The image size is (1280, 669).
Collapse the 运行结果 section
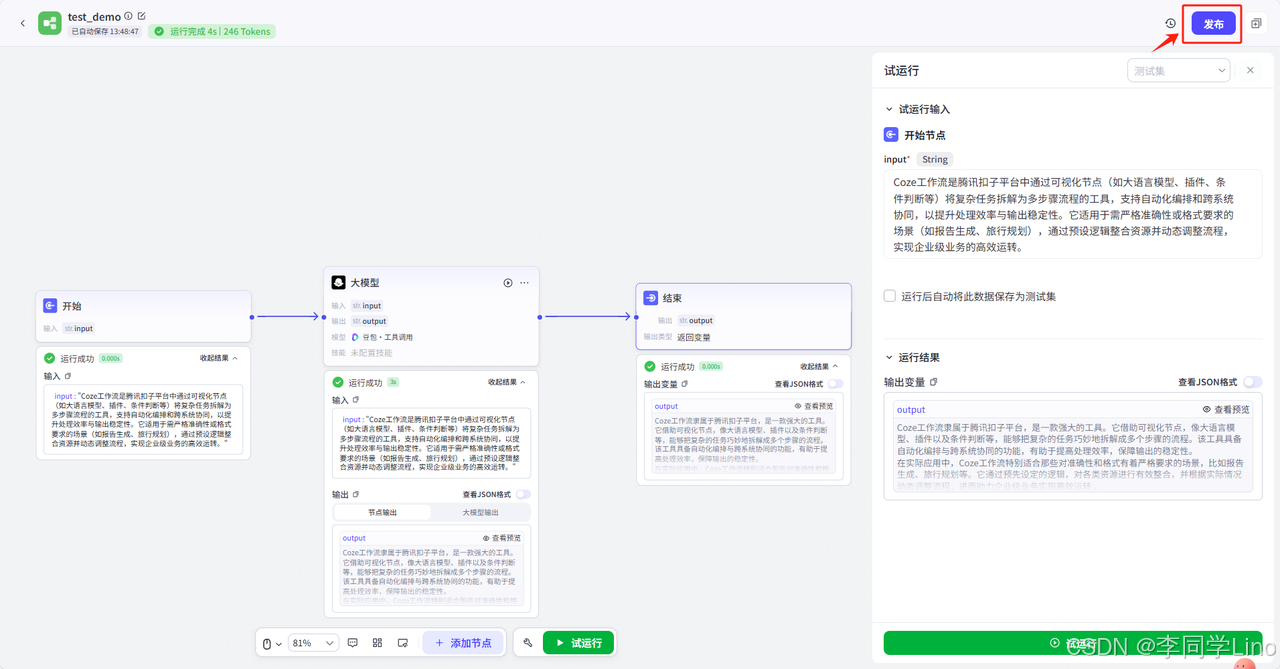pos(889,357)
